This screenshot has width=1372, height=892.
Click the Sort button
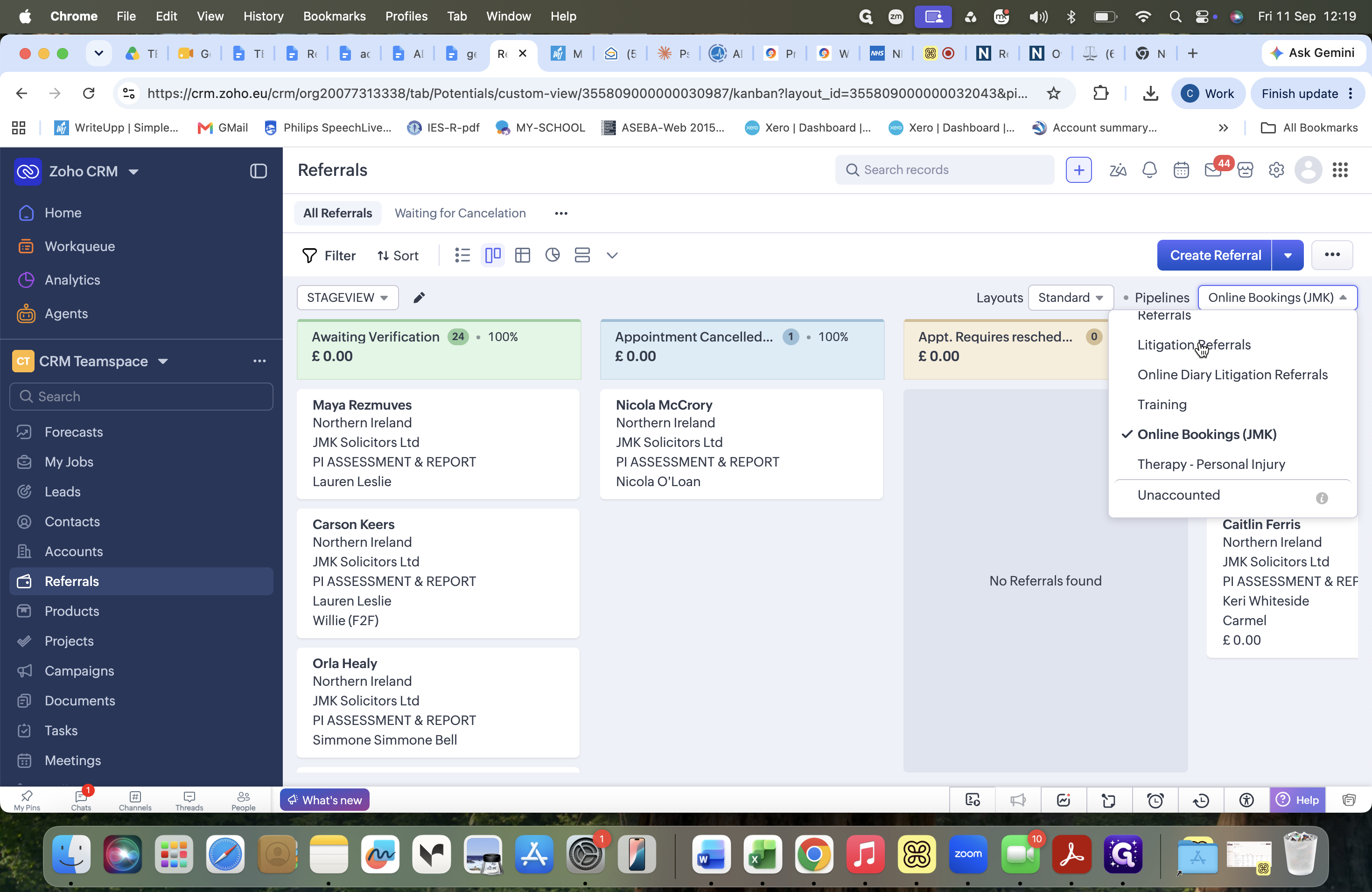398,255
